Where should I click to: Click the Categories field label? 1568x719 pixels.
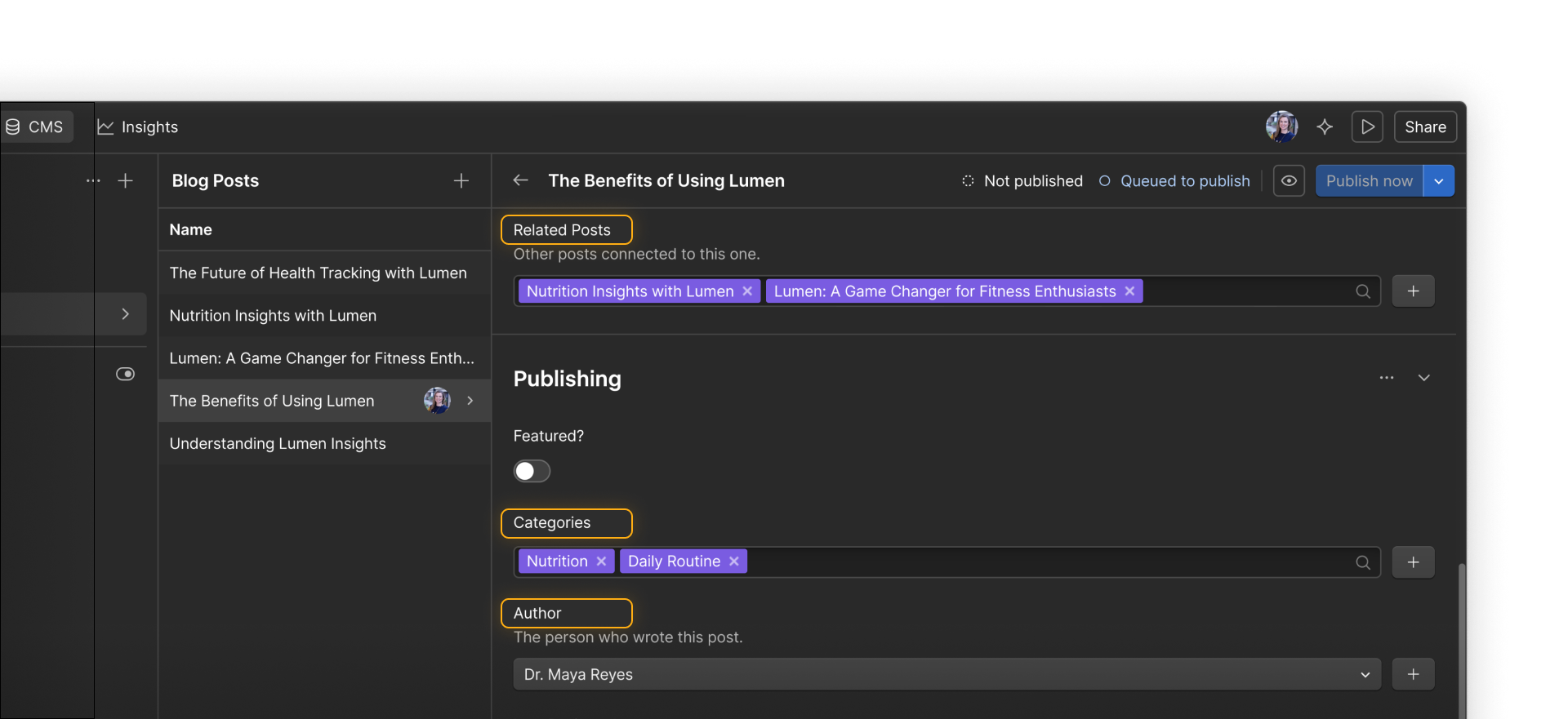552,523
